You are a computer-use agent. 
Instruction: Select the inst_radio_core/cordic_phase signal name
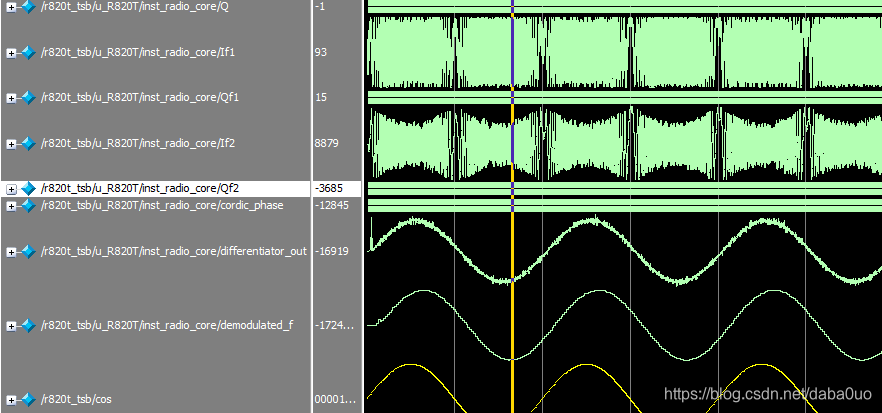tap(162, 206)
